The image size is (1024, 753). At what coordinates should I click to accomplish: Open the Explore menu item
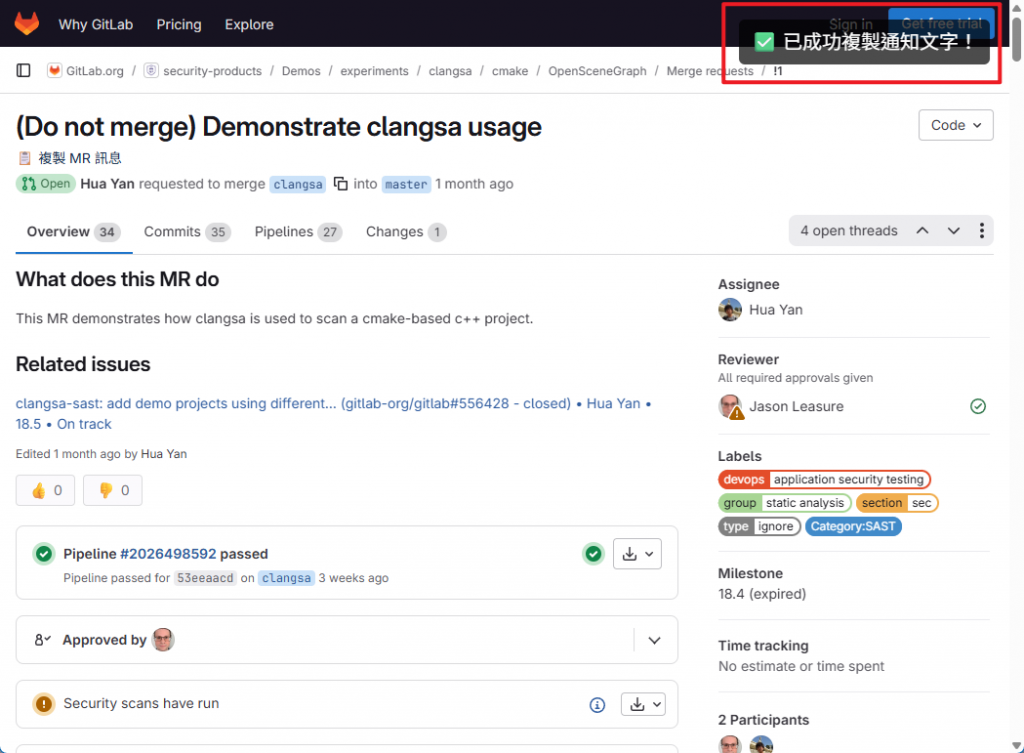coord(249,24)
